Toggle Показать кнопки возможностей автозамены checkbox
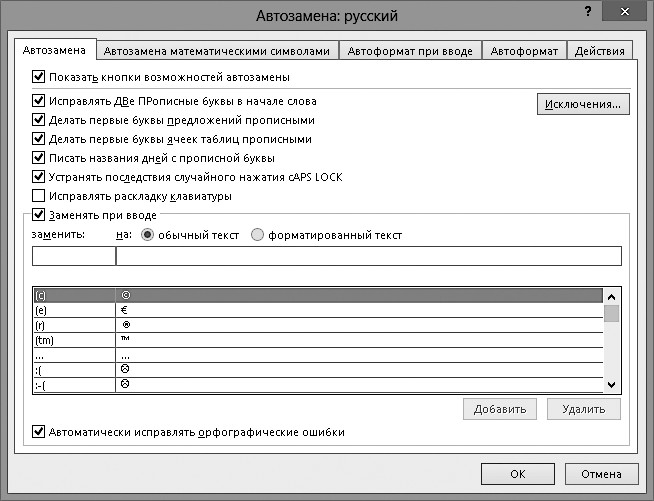The height and width of the screenshot is (501, 654). coord(39,76)
